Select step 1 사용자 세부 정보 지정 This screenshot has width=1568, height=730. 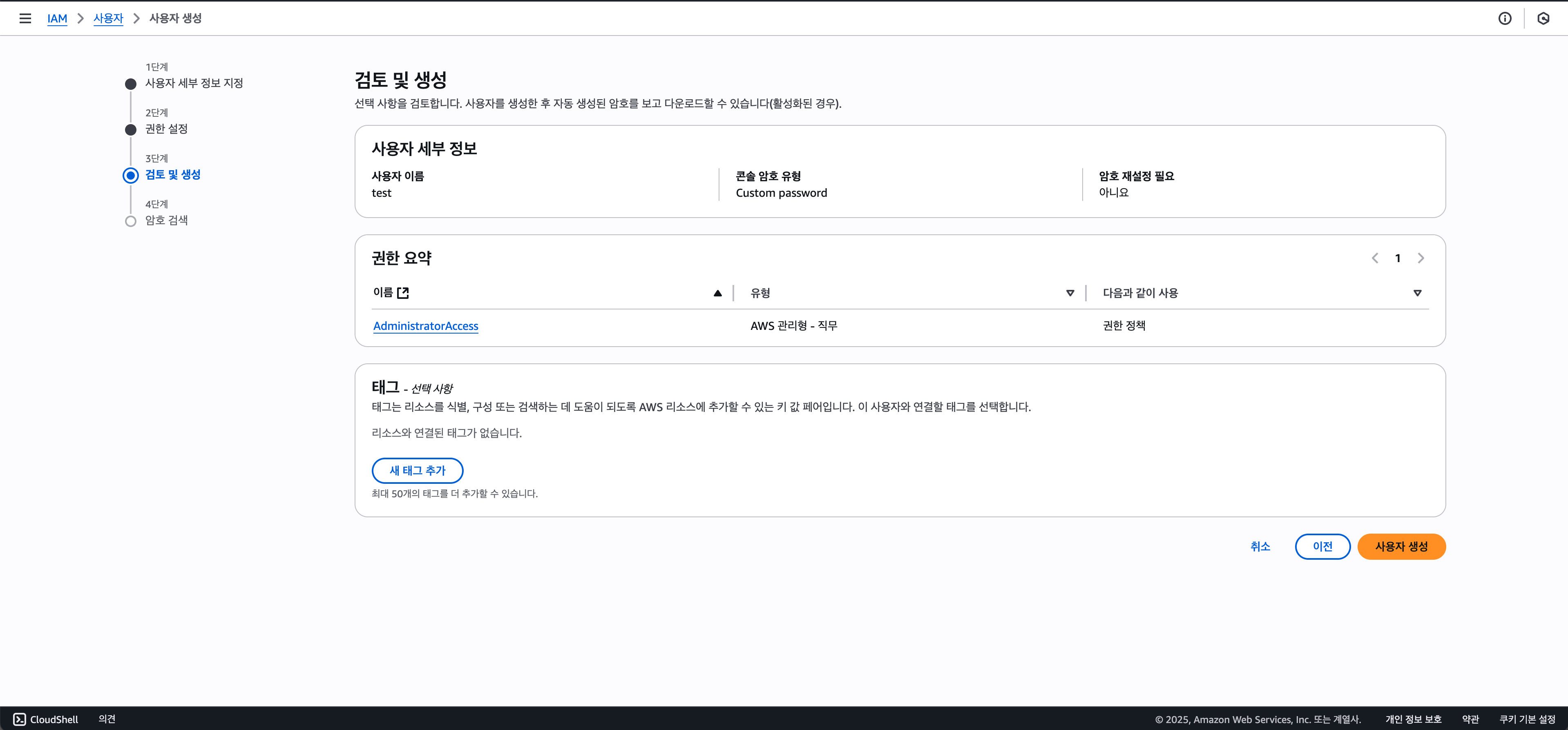[x=194, y=83]
